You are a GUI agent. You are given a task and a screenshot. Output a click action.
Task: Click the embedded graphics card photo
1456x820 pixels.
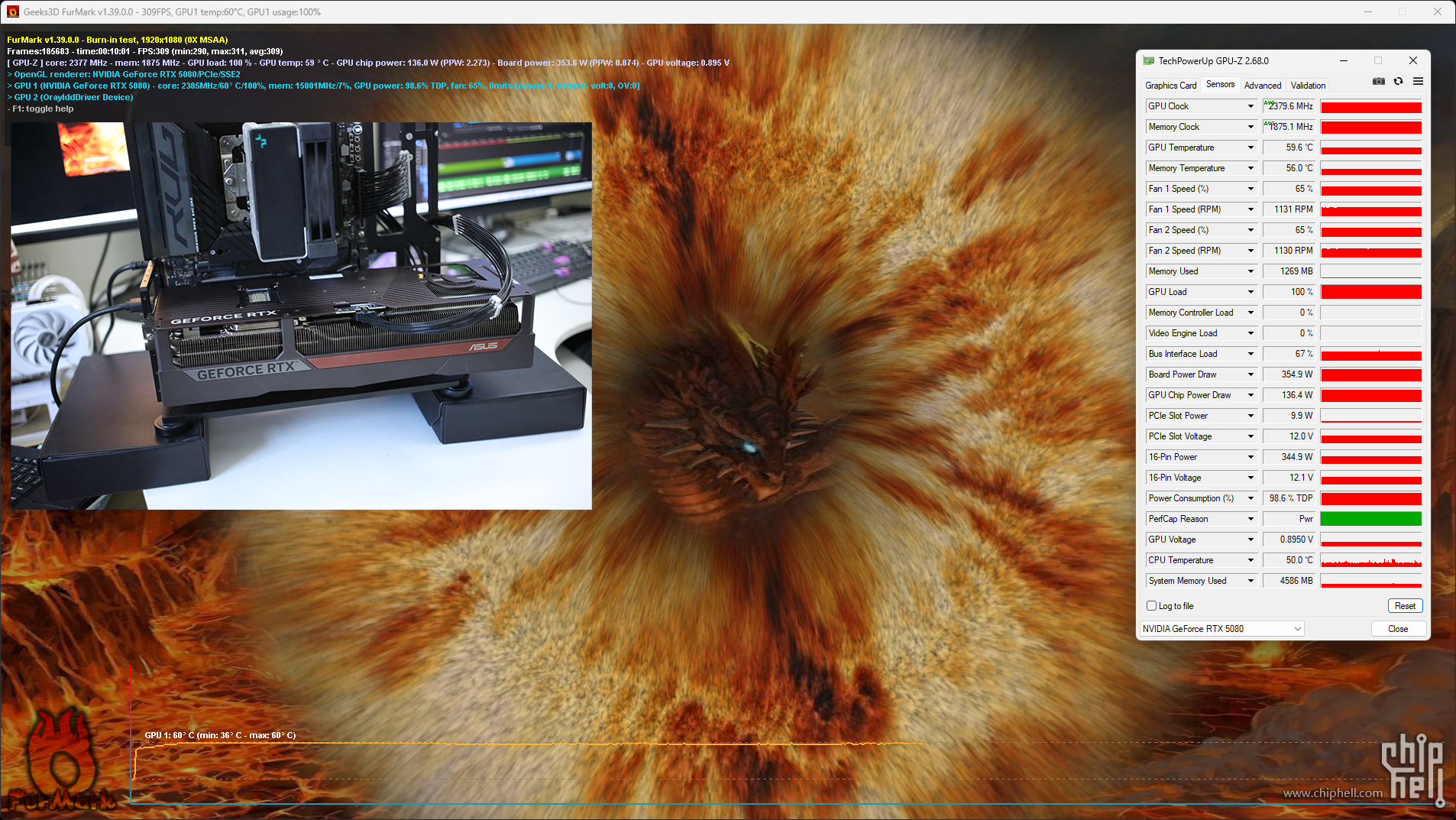(301, 316)
